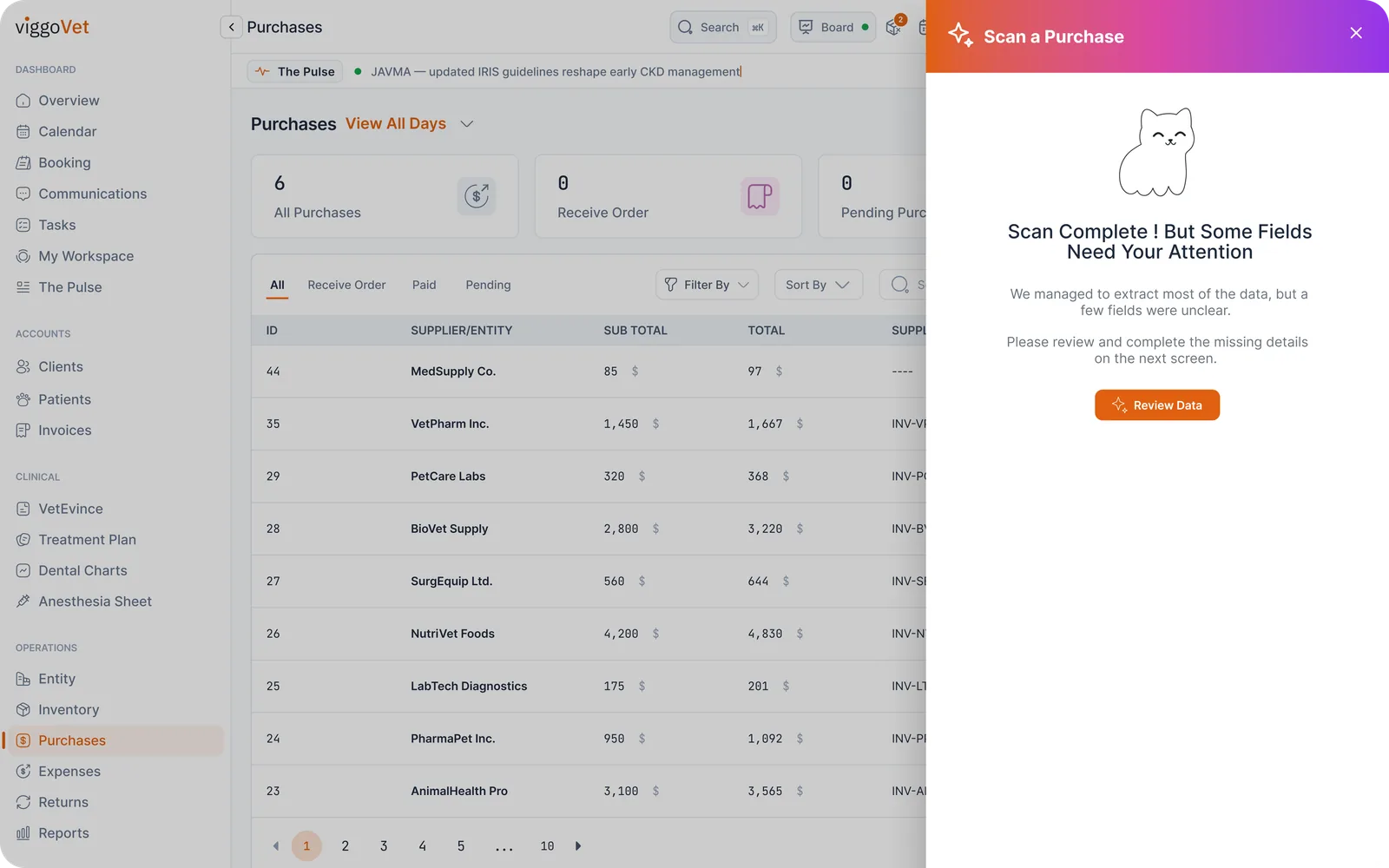Open the NutriVet Foods purchase row

589,634
